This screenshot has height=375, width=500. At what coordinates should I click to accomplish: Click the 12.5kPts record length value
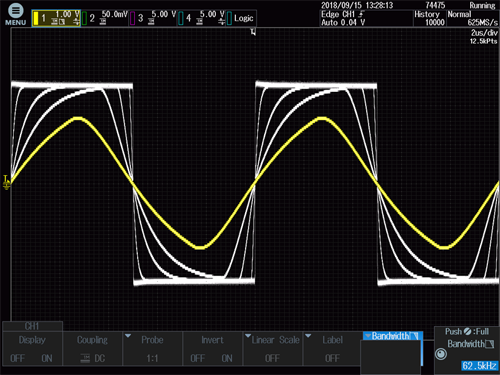coord(484,41)
